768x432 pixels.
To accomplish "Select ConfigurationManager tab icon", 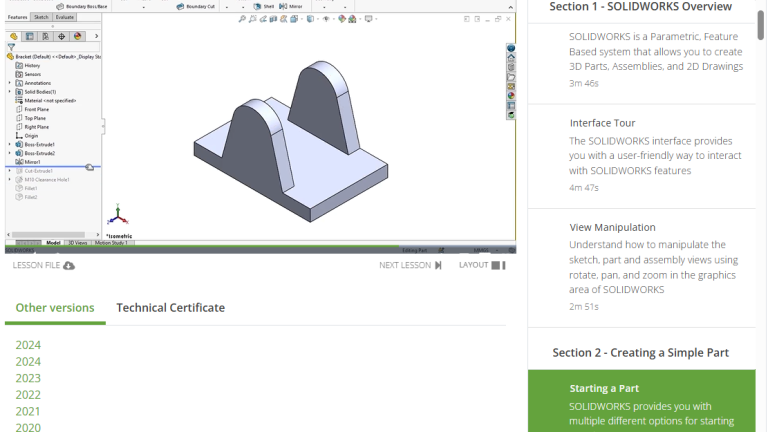I will point(45,36).
